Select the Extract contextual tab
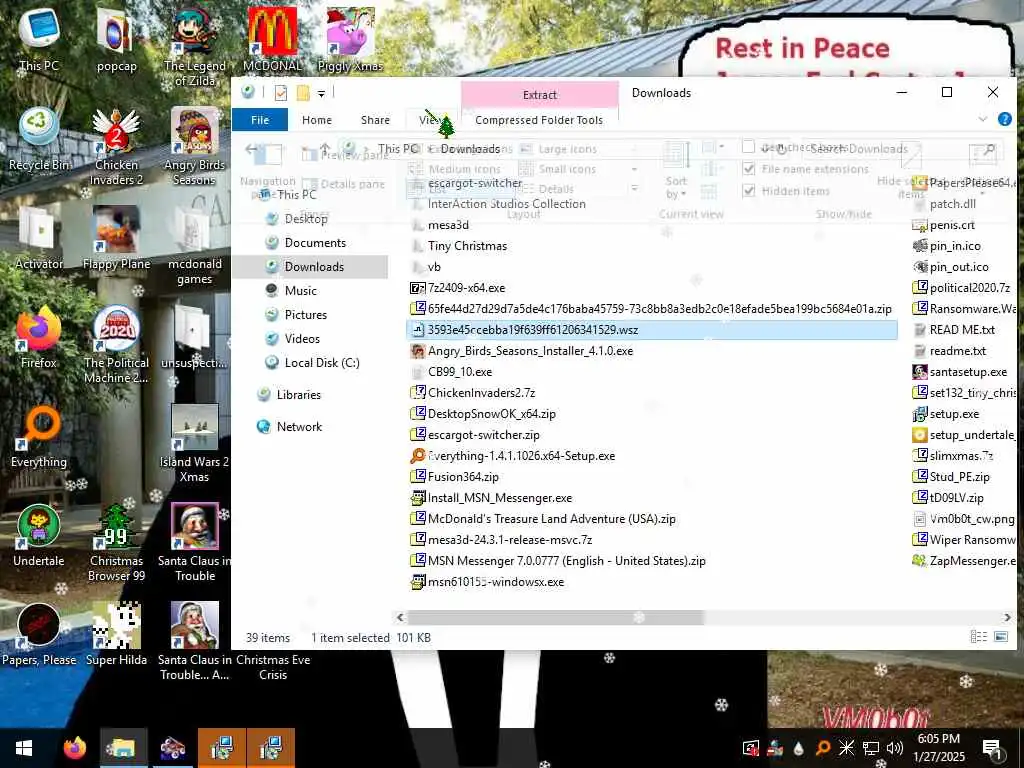Image resolution: width=1024 pixels, height=768 pixels. click(539, 95)
